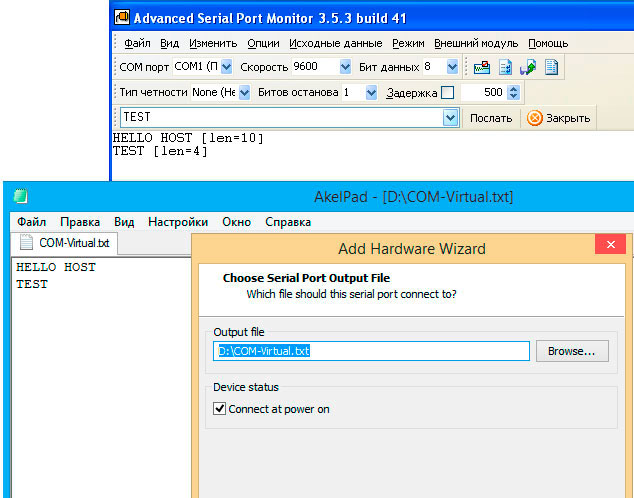Click the TEST [len=4] log line
The height and width of the screenshot is (498, 634).
point(160,151)
